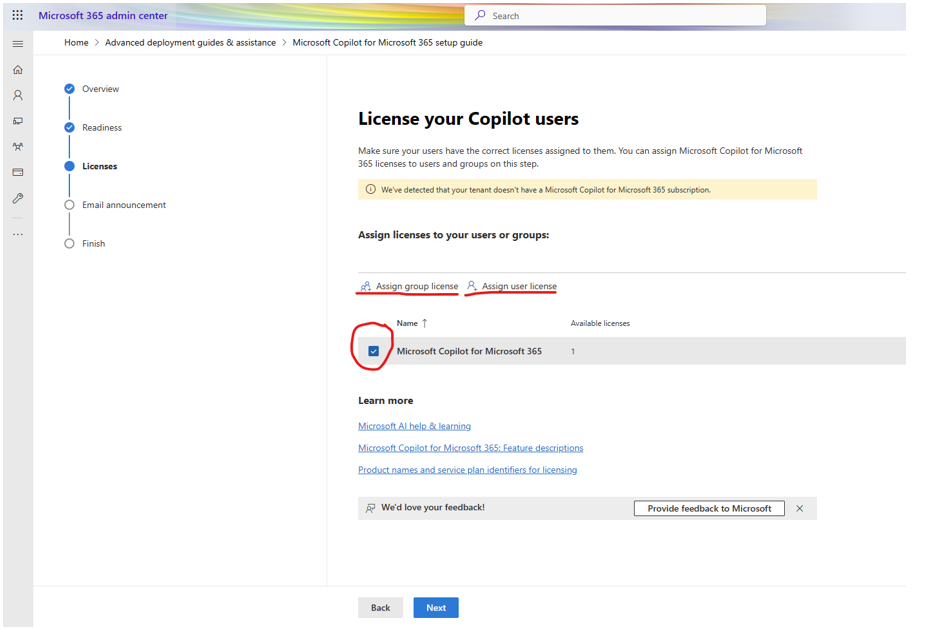The height and width of the screenshot is (629, 950).
Task: Open the app launcher waffle icon
Action: pos(17,16)
